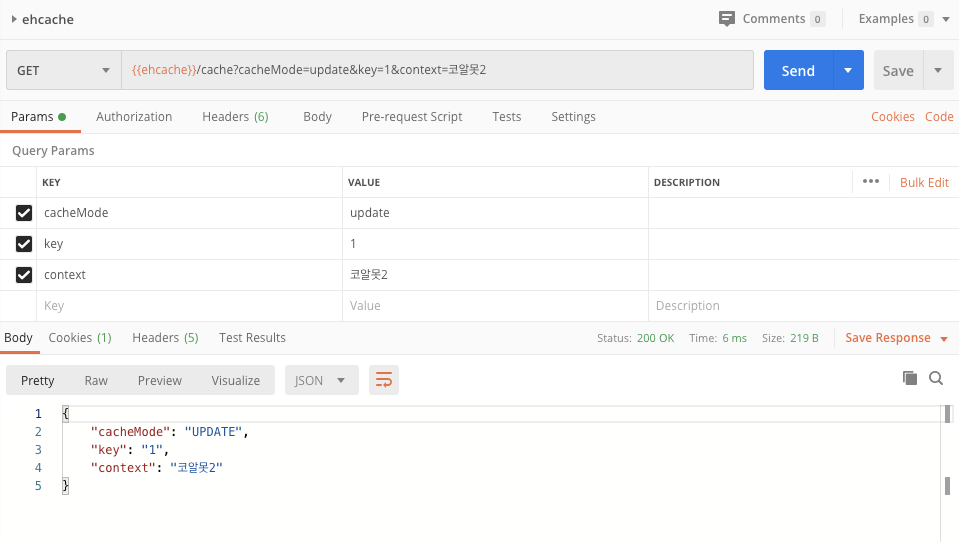Open the Save button dropdown arrow
This screenshot has height=542, width=959.
pos(938,70)
